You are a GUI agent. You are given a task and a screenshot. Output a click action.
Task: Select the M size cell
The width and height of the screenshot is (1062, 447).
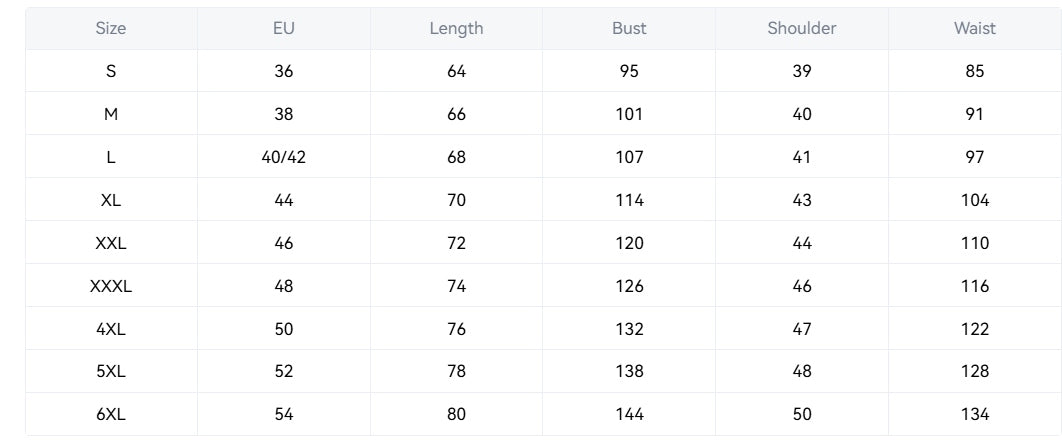(111, 114)
